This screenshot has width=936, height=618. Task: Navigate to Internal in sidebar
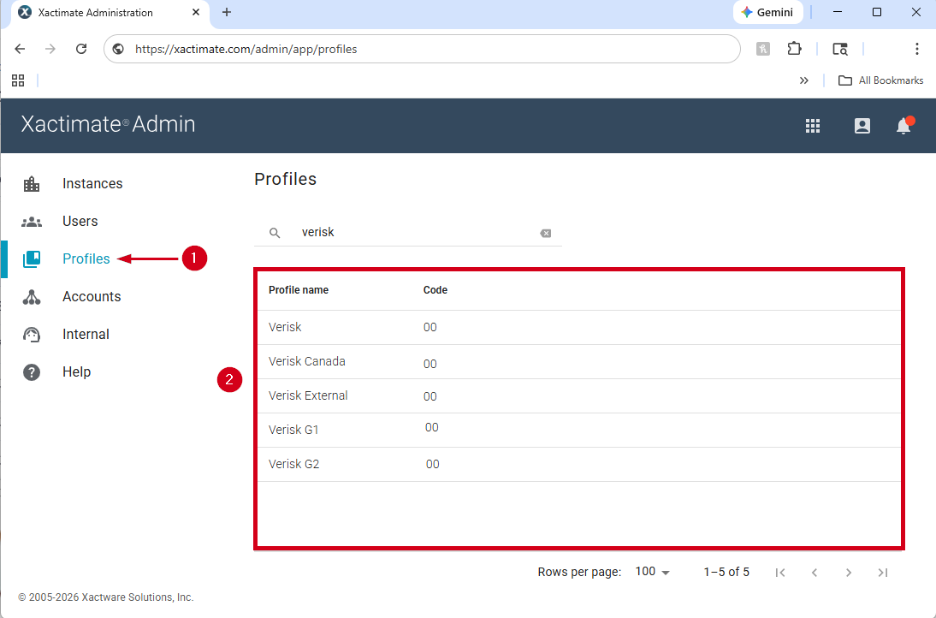[86, 334]
